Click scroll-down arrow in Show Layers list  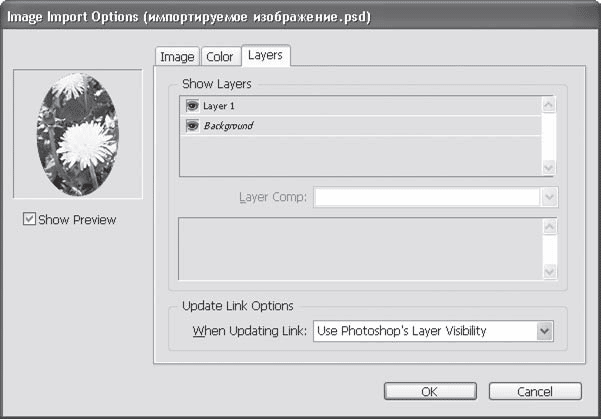[549, 167]
